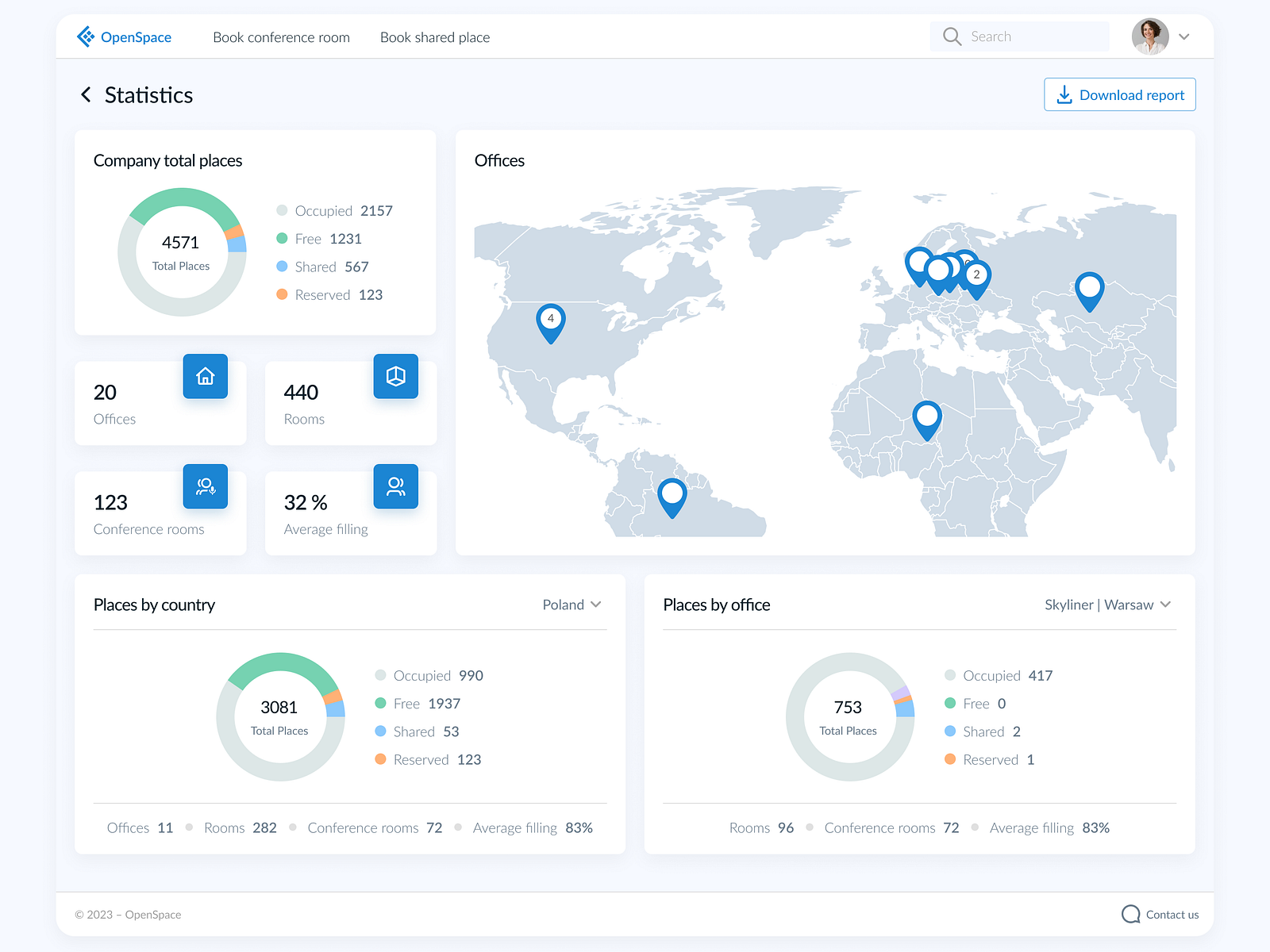Click the Contact us speech bubble icon
Image resolution: width=1270 pixels, height=952 pixels.
pos(1130,914)
